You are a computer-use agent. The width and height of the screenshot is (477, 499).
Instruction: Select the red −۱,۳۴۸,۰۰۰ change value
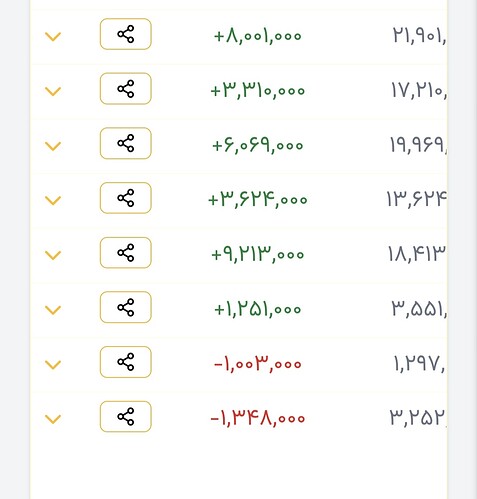(x=258, y=418)
